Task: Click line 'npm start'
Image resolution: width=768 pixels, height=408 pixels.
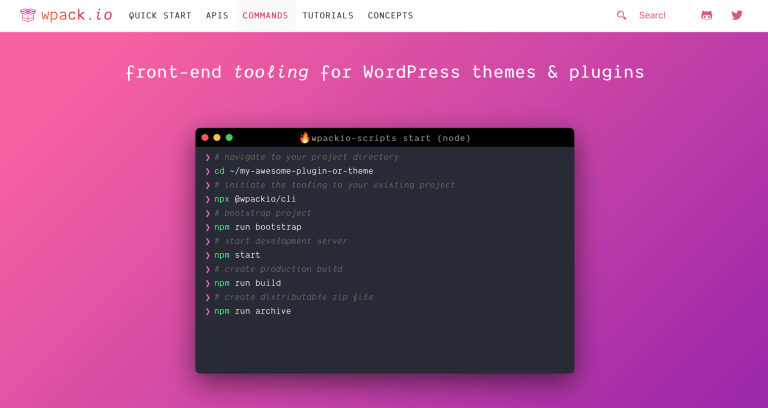Action: tap(237, 255)
